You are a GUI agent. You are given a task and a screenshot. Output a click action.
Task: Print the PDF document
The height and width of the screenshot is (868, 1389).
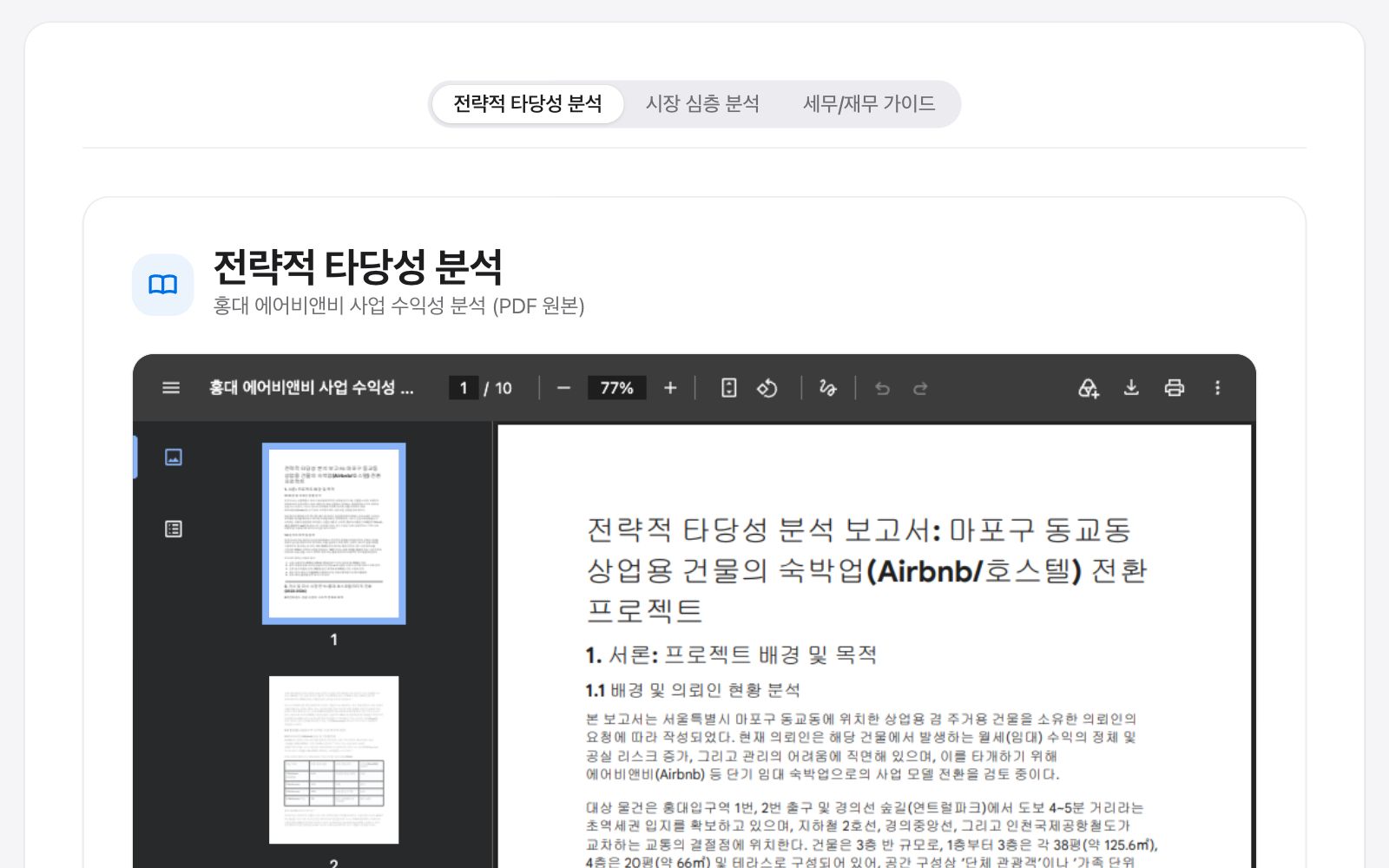(1174, 388)
